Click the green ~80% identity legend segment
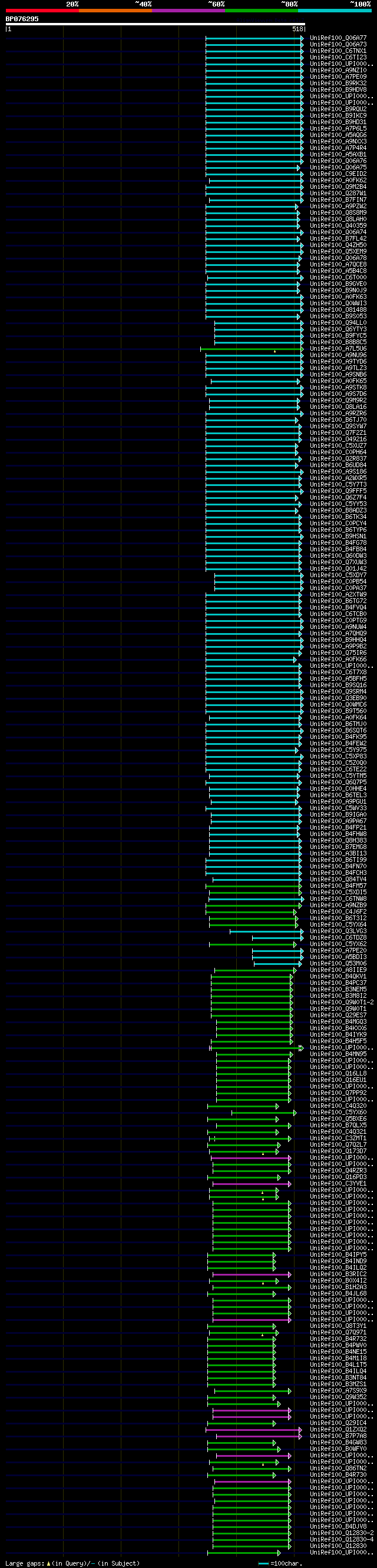This screenshot has height=1568, width=377. tap(262, 11)
